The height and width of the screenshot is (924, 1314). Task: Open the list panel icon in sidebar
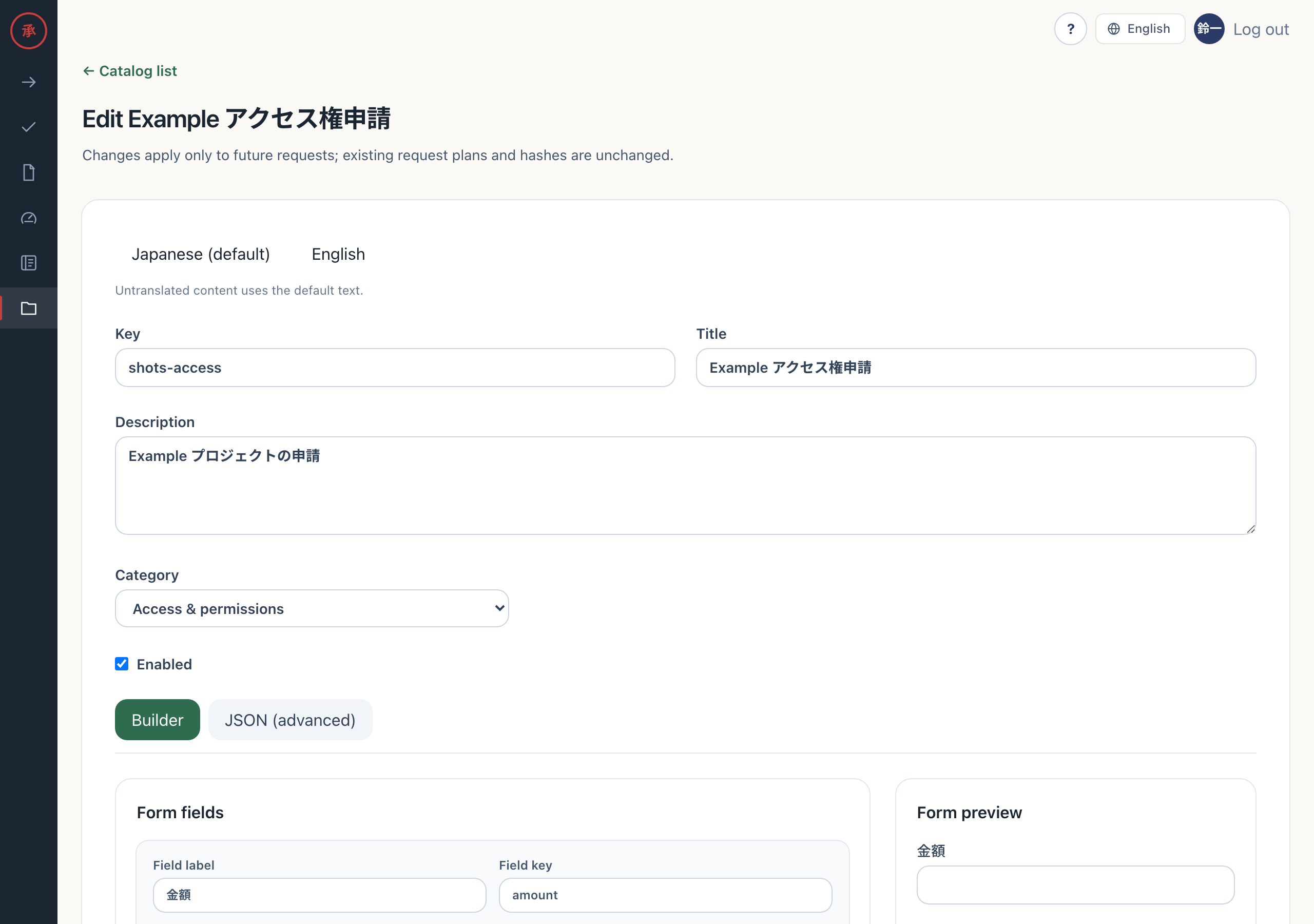click(x=29, y=263)
